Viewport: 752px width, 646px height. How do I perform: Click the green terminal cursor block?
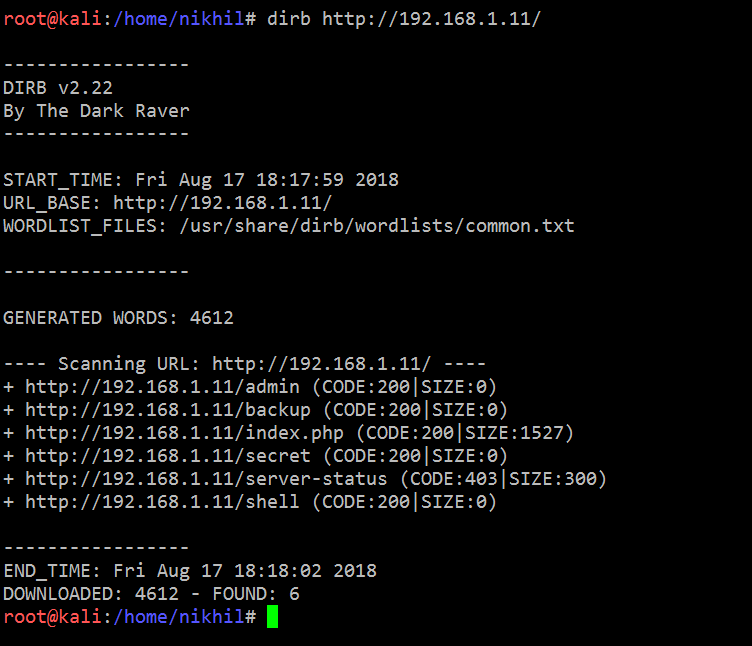pyautogui.click(x=272, y=617)
